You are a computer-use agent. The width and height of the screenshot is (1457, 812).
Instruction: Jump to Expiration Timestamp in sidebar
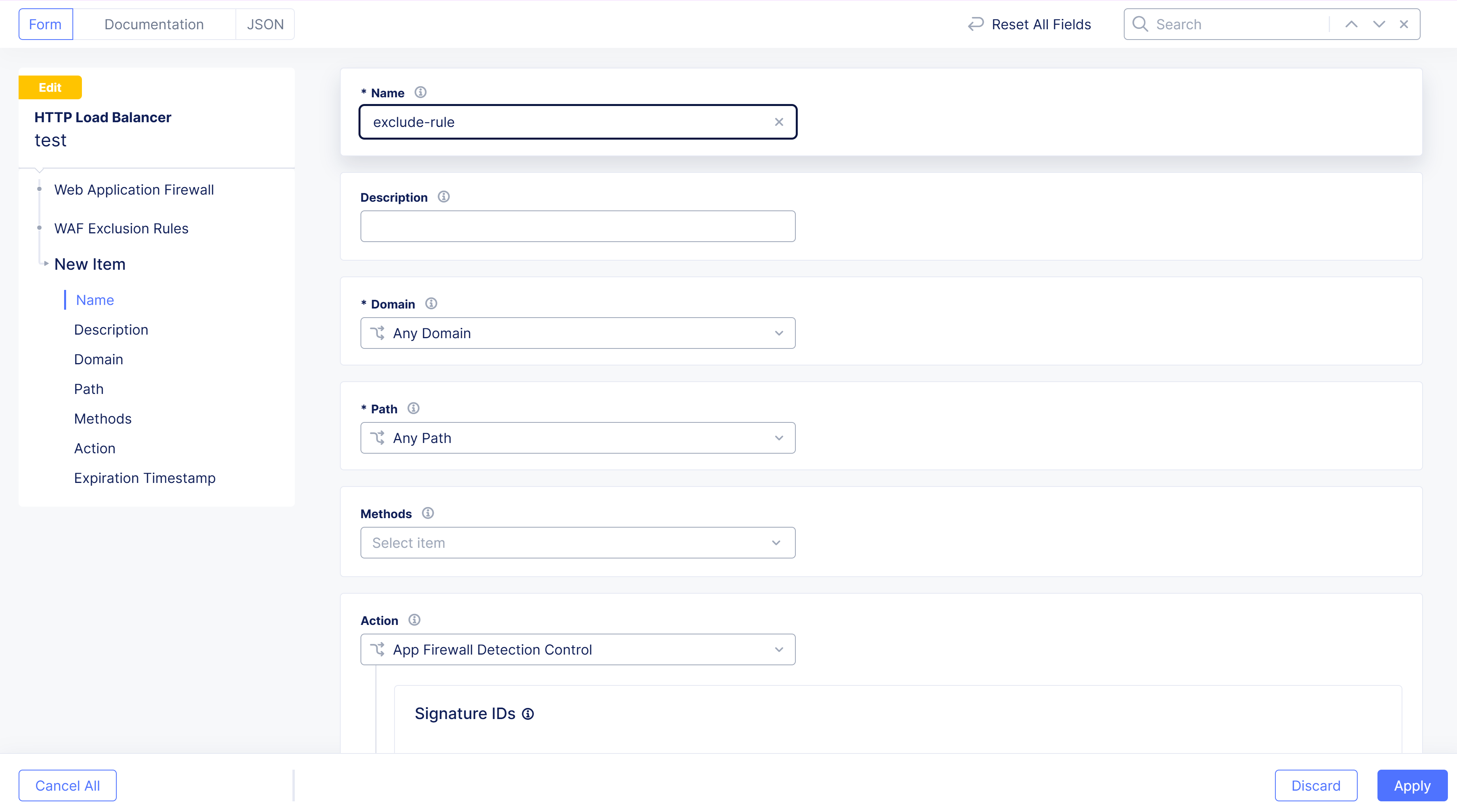[x=145, y=478]
